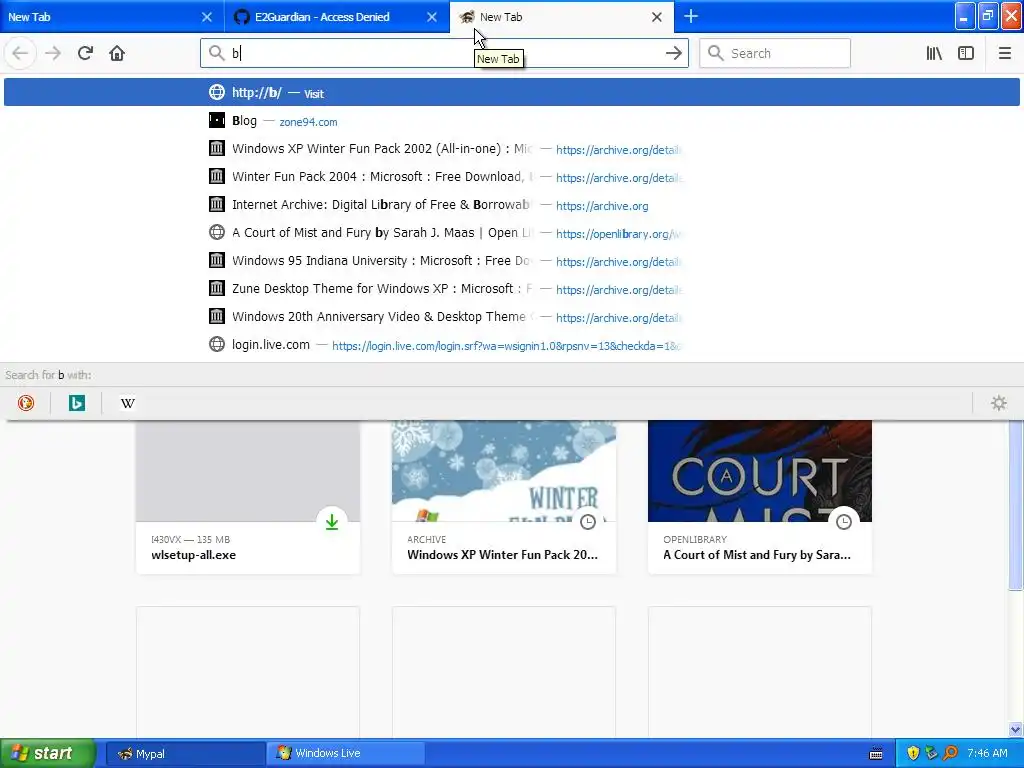1024x768 pixels.
Task: Choose Windows 20th Anniversary Video suggestion
Action: pos(511,317)
